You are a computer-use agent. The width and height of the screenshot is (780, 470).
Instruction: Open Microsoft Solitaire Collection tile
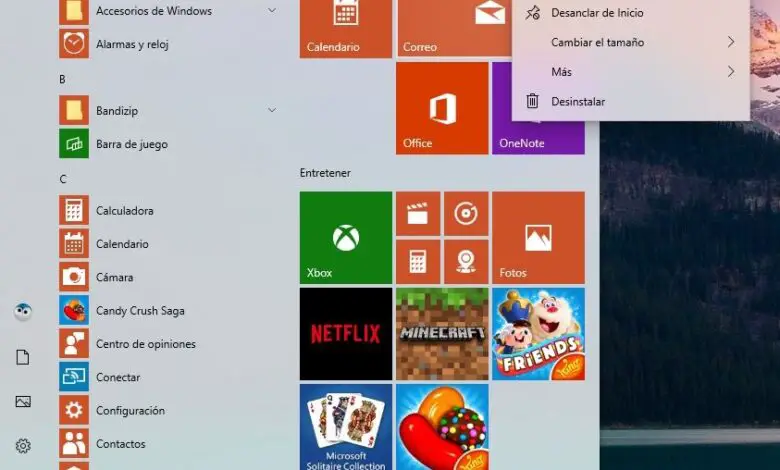pyautogui.click(x=346, y=427)
